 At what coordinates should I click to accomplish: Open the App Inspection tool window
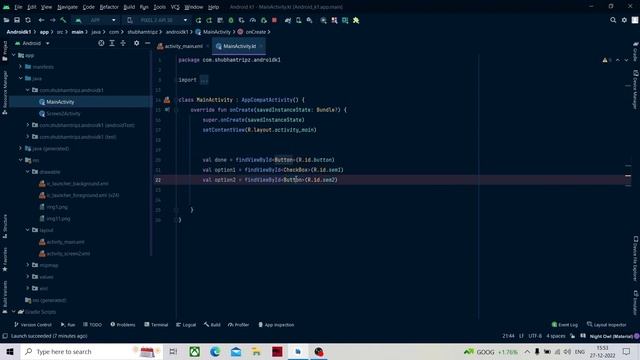(276, 325)
